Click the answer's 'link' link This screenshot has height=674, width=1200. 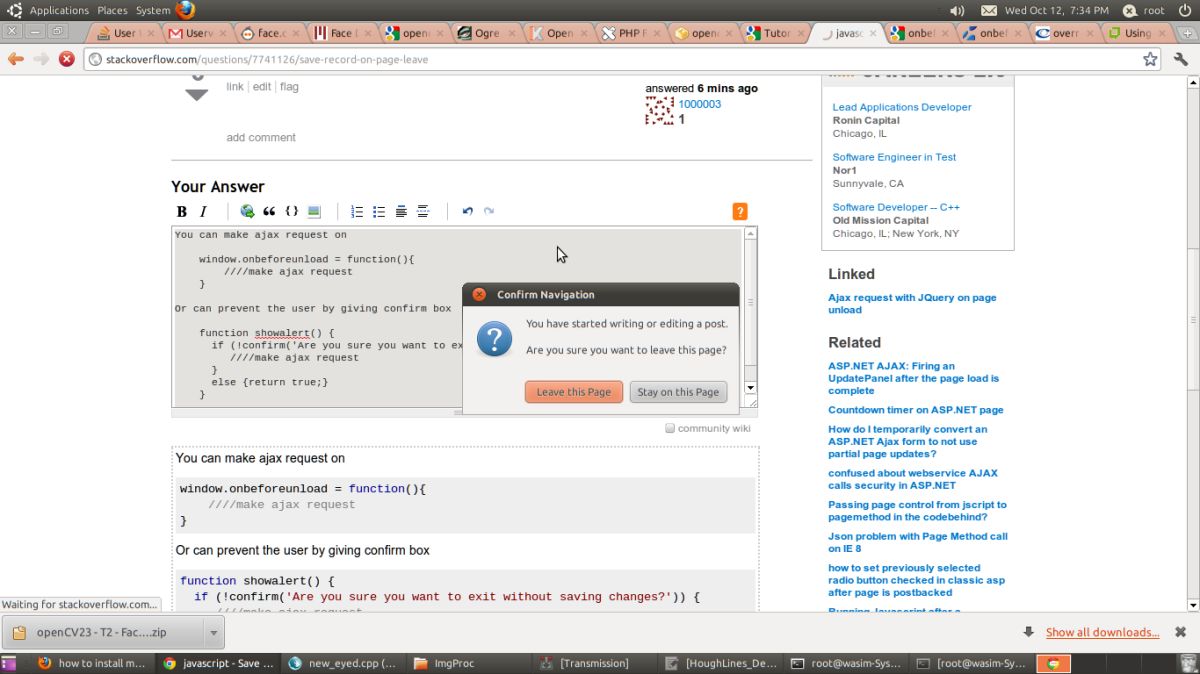pos(235,87)
